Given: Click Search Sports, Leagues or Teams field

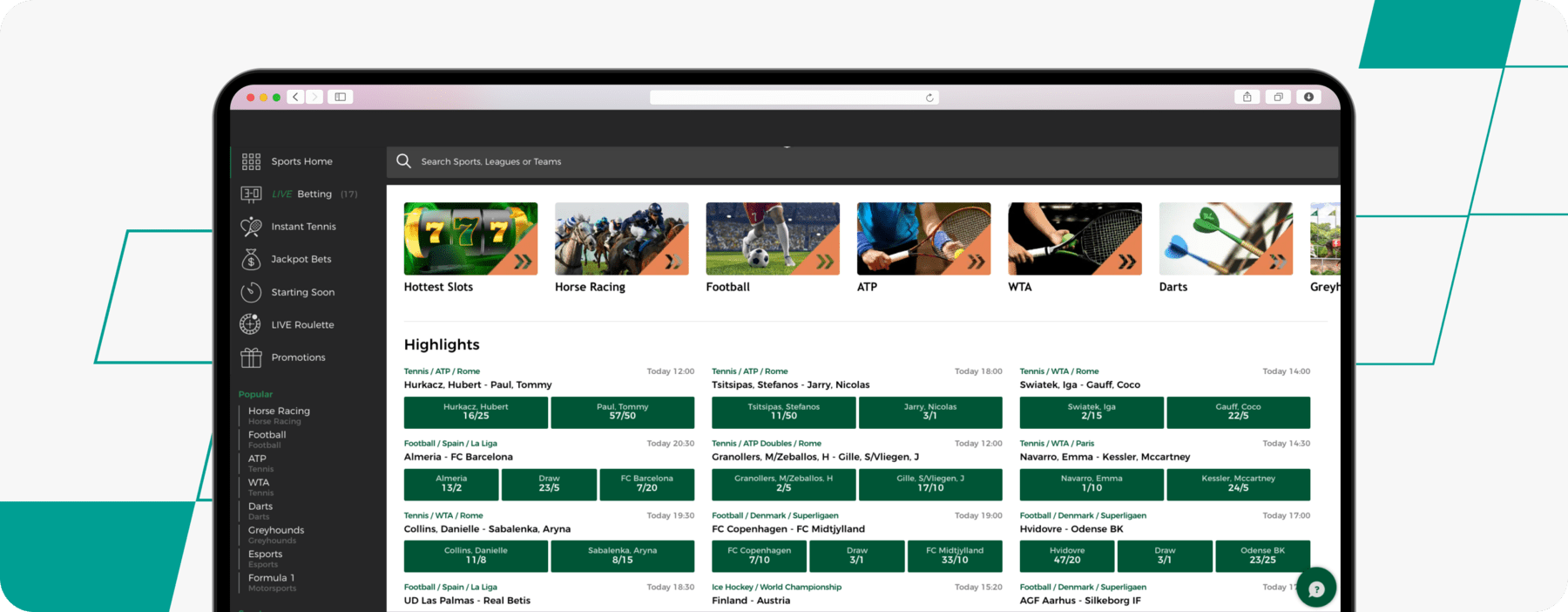Looking at the screenshot, I should tap(862, 161).
